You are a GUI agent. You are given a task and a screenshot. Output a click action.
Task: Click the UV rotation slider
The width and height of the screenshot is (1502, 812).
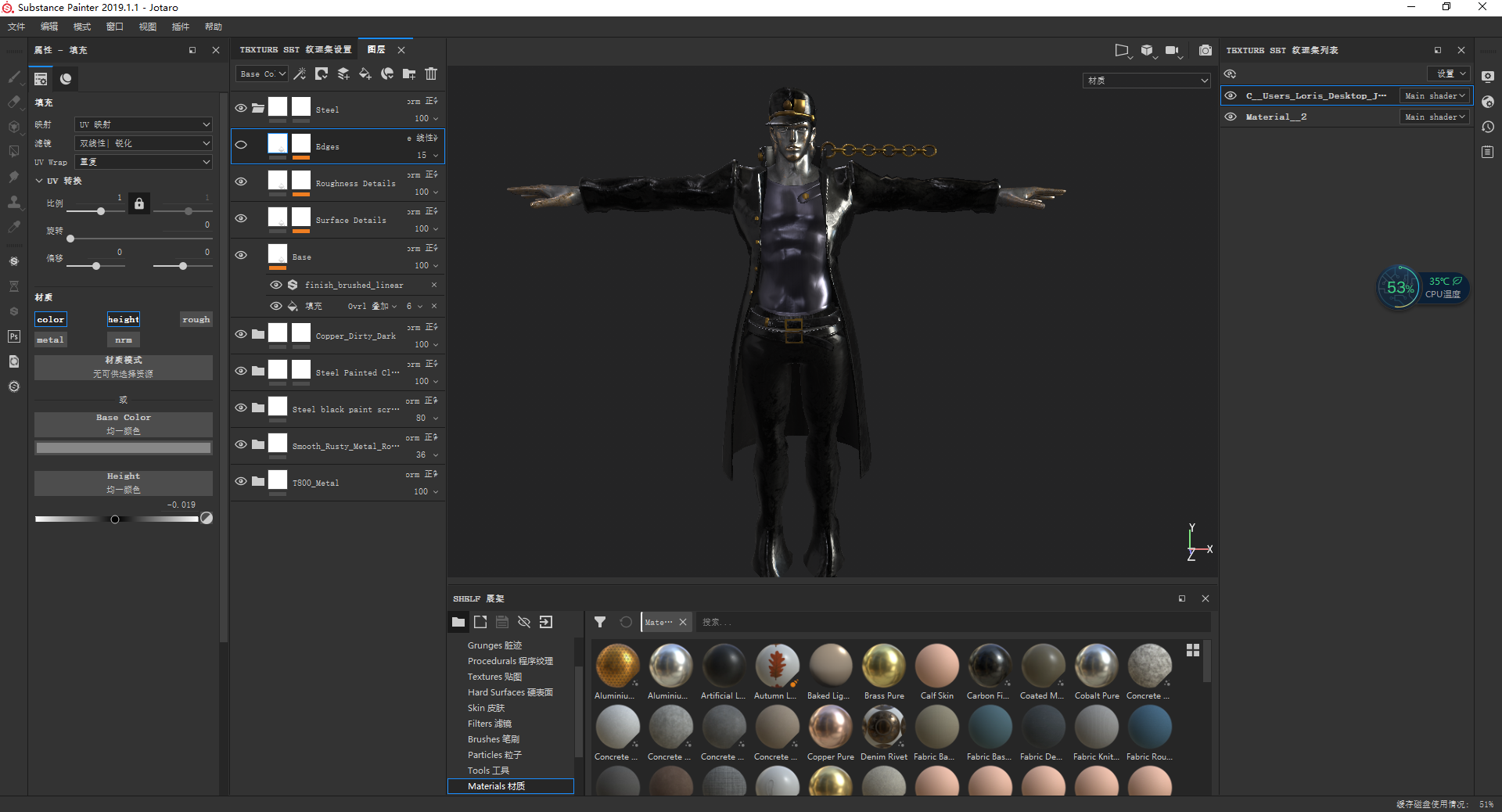pyautogui.click(x=140, y=239)
